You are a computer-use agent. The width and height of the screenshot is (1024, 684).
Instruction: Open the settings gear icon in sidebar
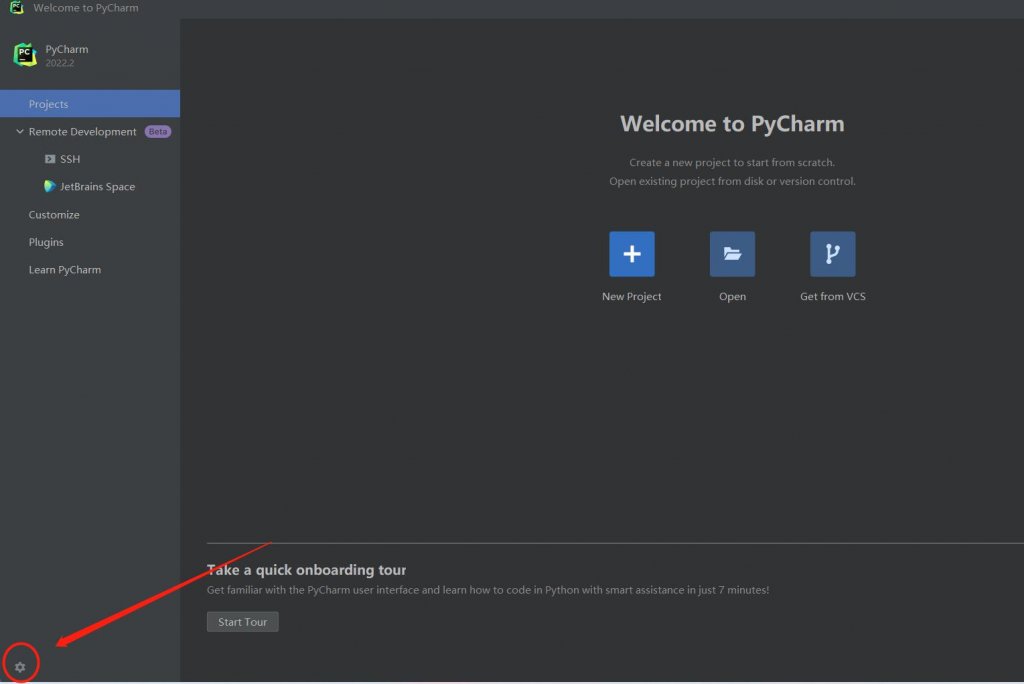tap(20, 667)
